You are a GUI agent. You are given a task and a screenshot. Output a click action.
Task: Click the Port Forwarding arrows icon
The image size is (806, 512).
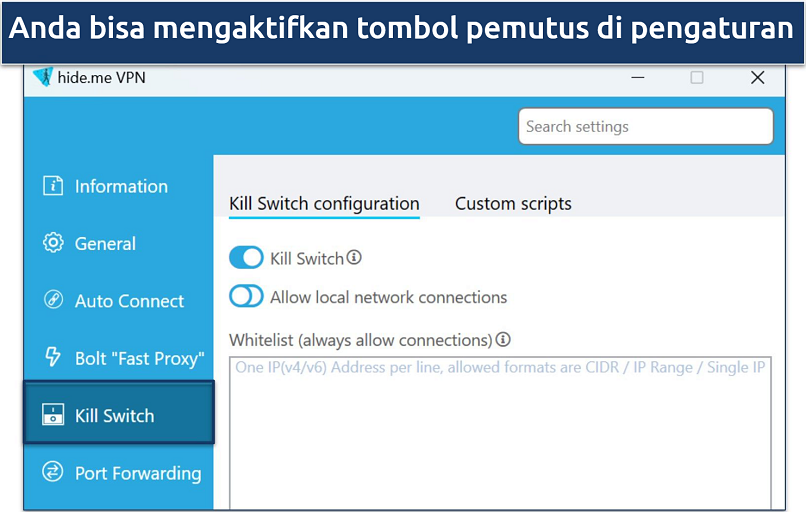pyautogui.click(x=53, y=472)
